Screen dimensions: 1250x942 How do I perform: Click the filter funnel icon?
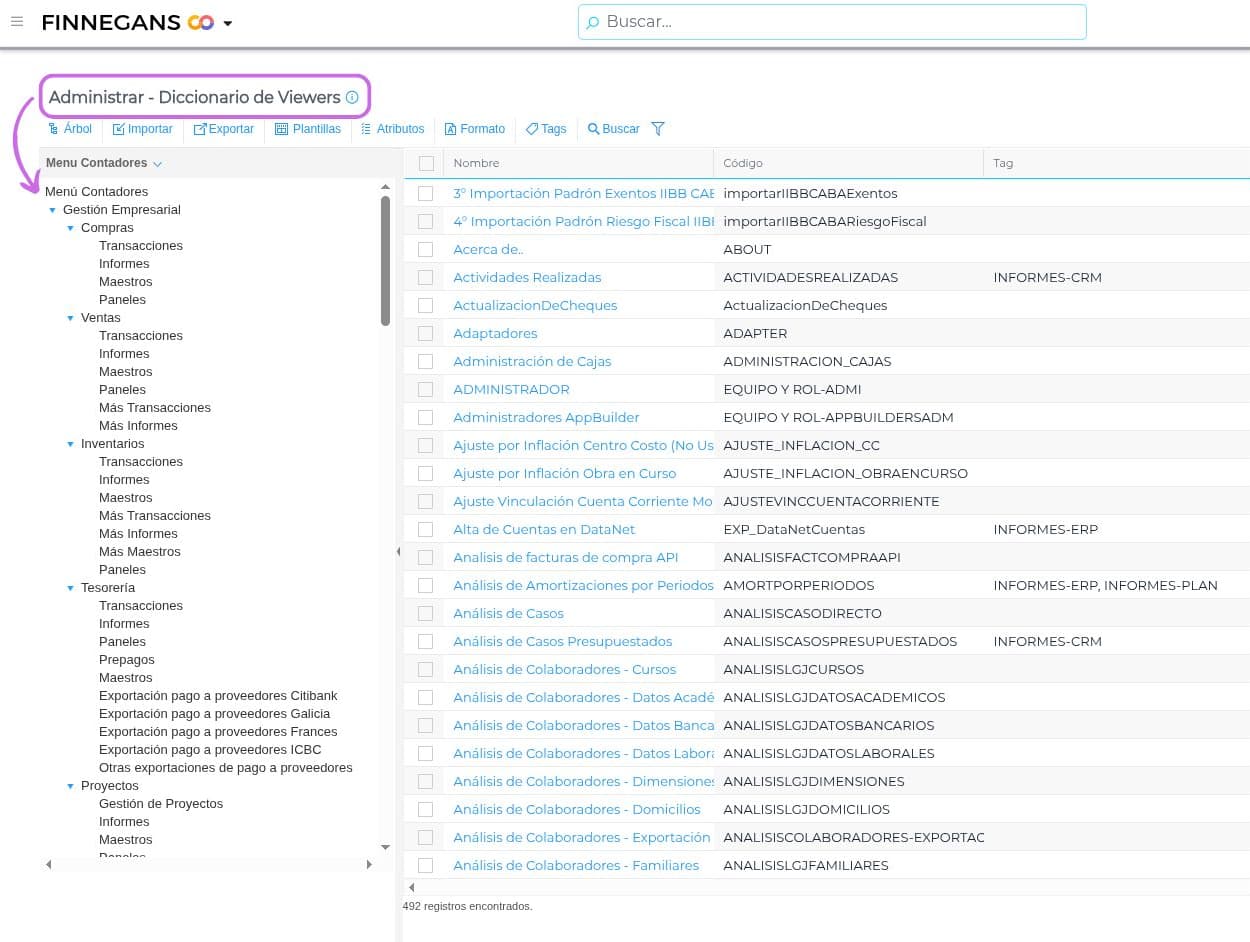coord(658,129)
